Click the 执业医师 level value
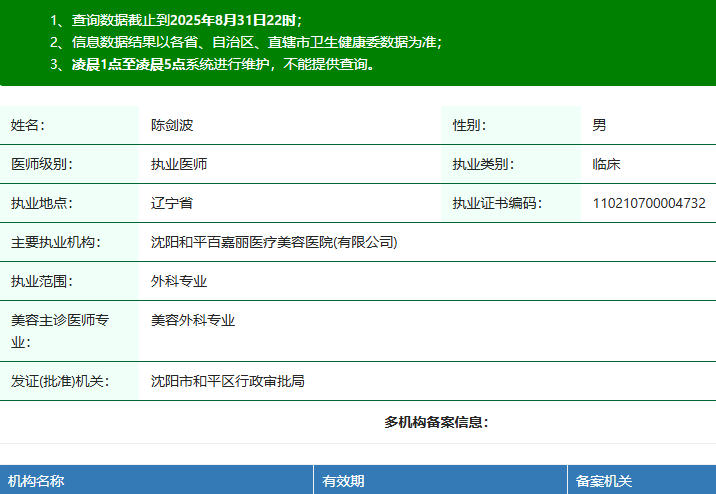 (179, 164)
